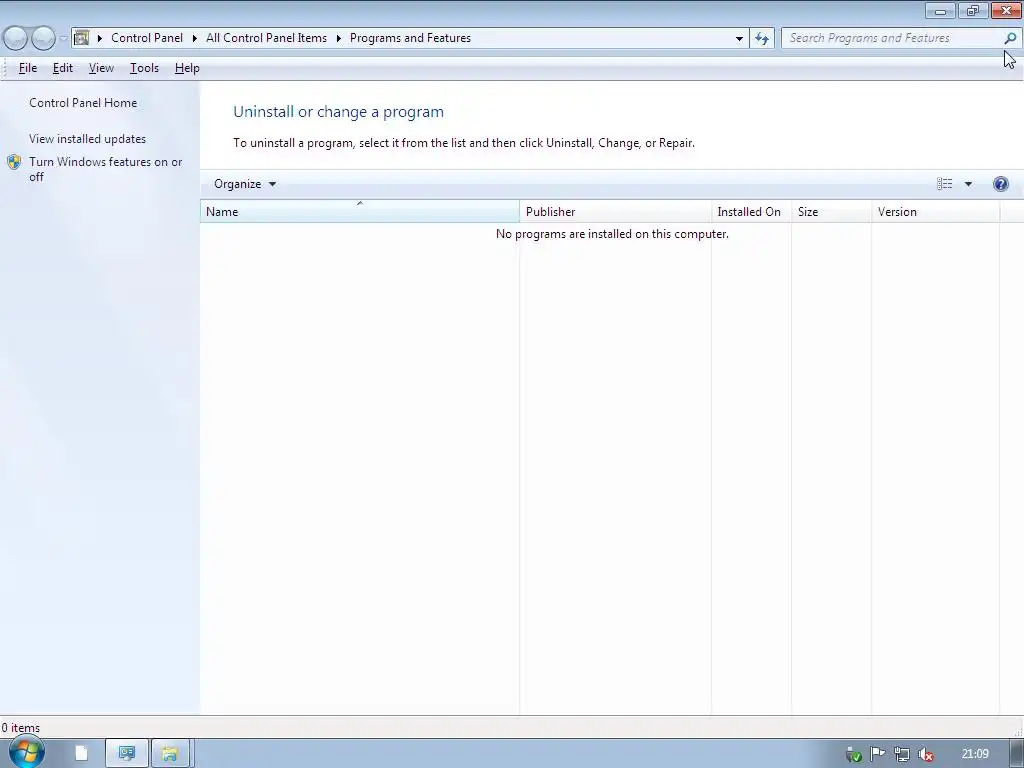The width and height of the screenshot is (1024, 768).
Task: Go to Control Panel Home
Action: pos(83,103)
